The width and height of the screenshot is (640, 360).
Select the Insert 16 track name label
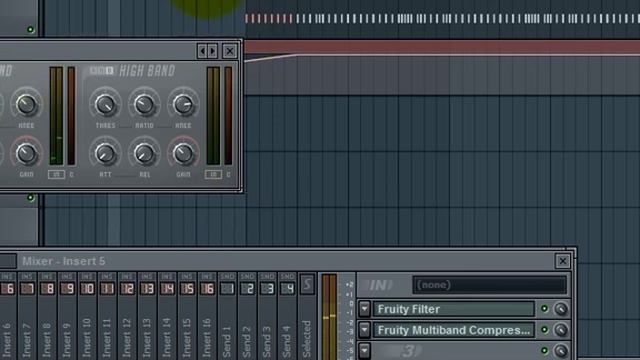[207, 338]
